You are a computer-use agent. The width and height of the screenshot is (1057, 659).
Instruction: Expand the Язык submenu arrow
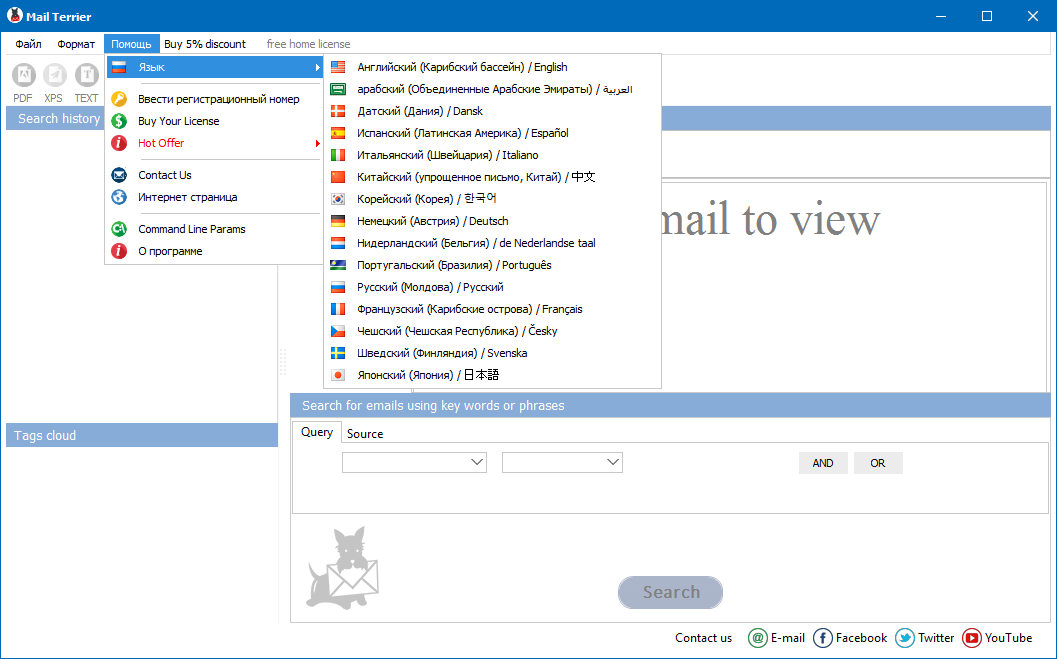(317, 67)
